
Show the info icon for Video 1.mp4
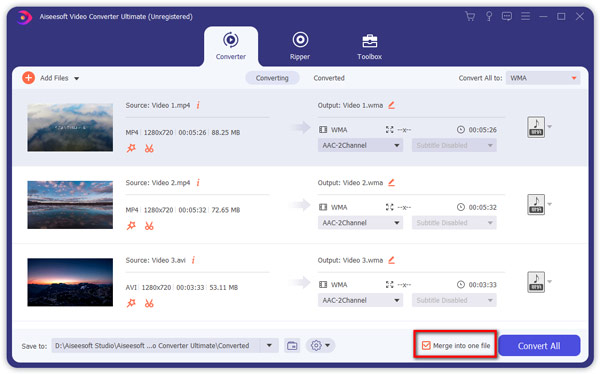point(198,105)
